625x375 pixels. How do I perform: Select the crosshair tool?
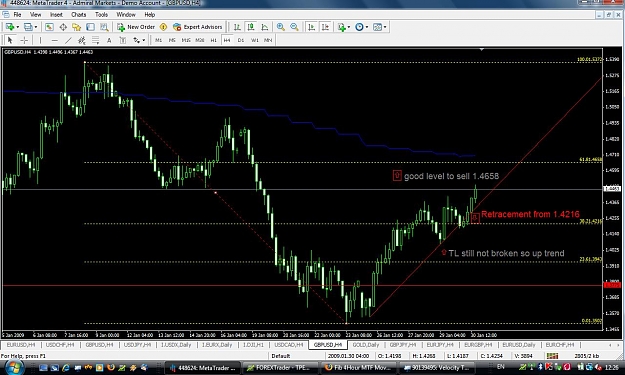pos(24,40)
